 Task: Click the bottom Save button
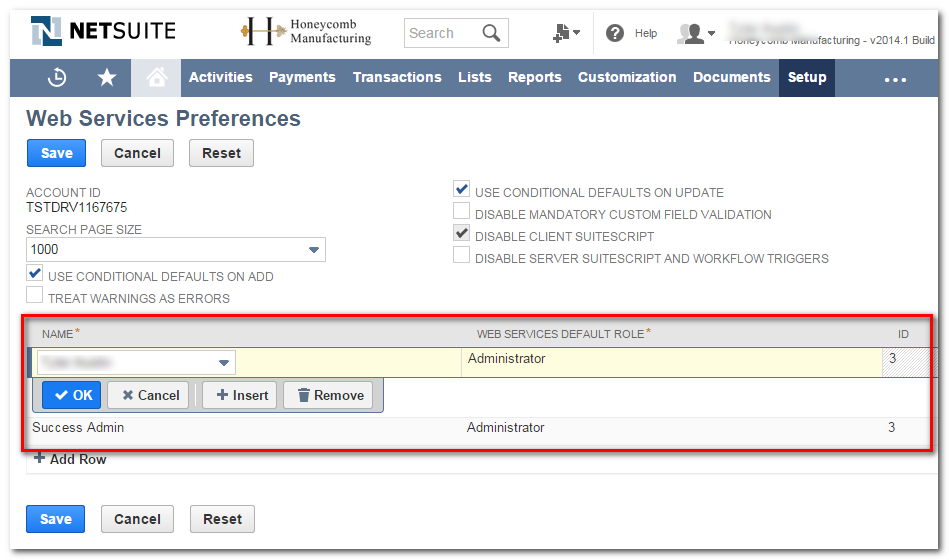click(x=56, y=519)
